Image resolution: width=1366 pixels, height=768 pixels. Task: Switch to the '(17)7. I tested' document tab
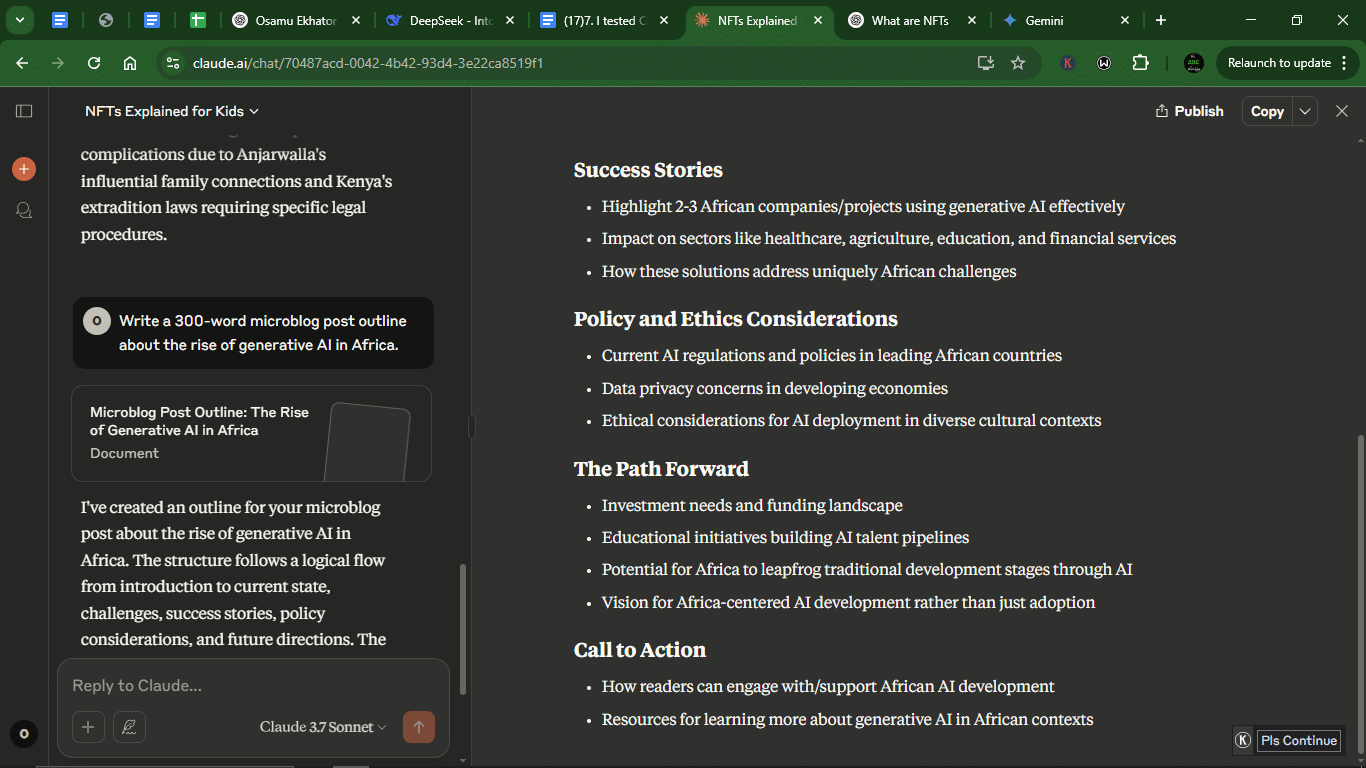606,20
